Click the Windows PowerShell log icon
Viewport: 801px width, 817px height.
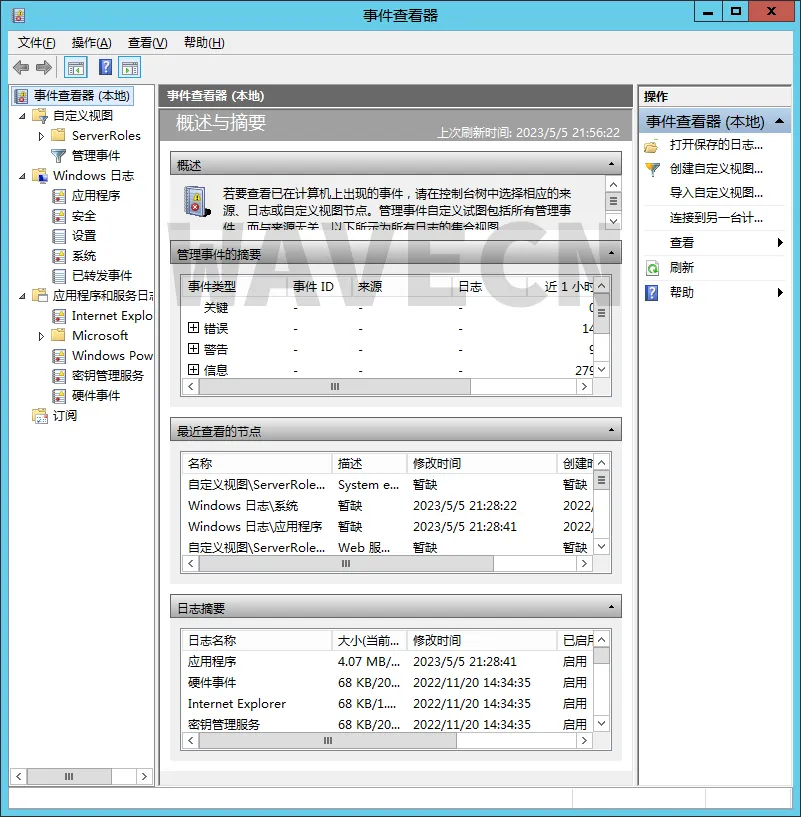59,356
